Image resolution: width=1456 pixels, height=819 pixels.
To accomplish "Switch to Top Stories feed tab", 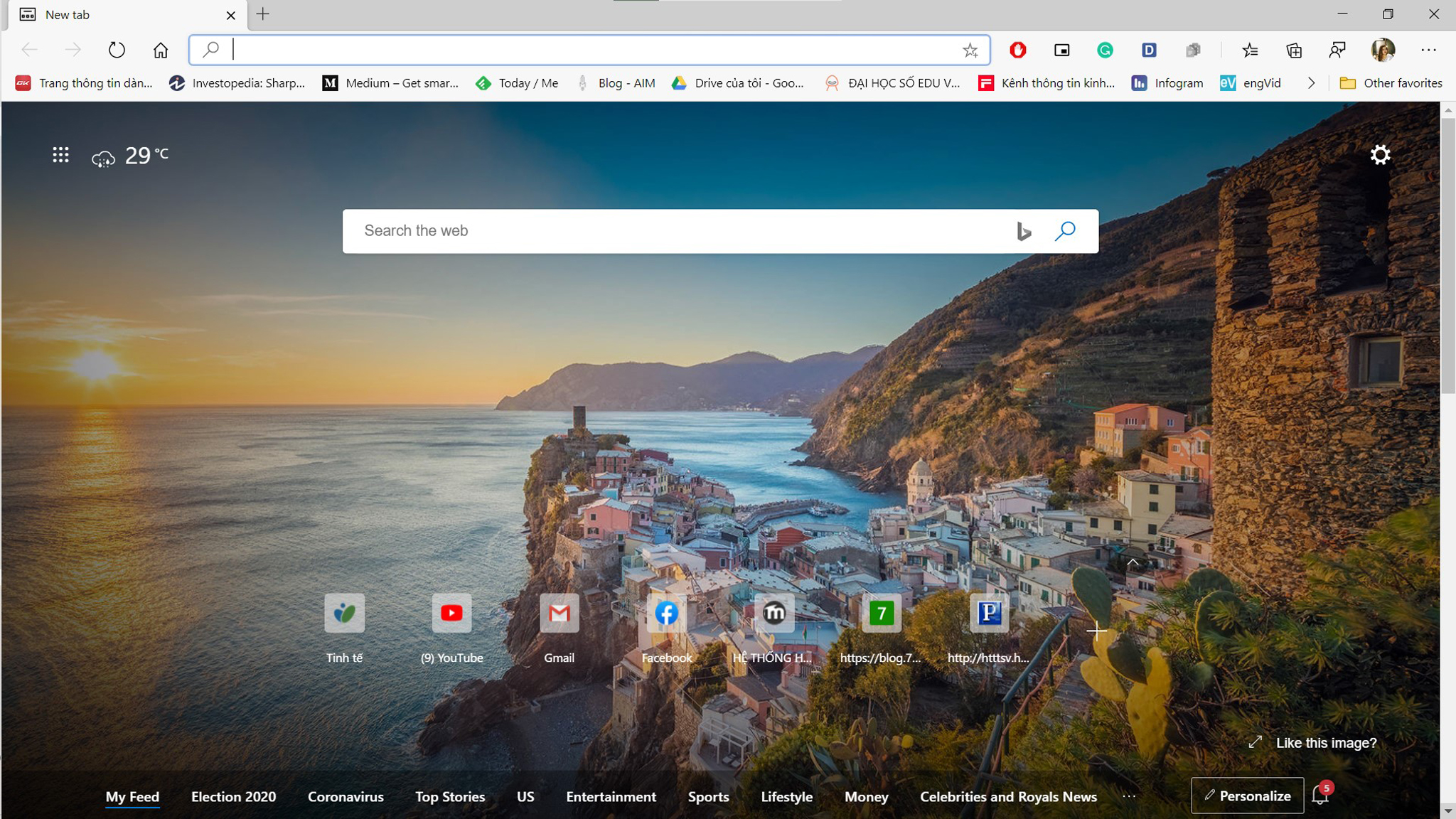I will click(450, 796).
